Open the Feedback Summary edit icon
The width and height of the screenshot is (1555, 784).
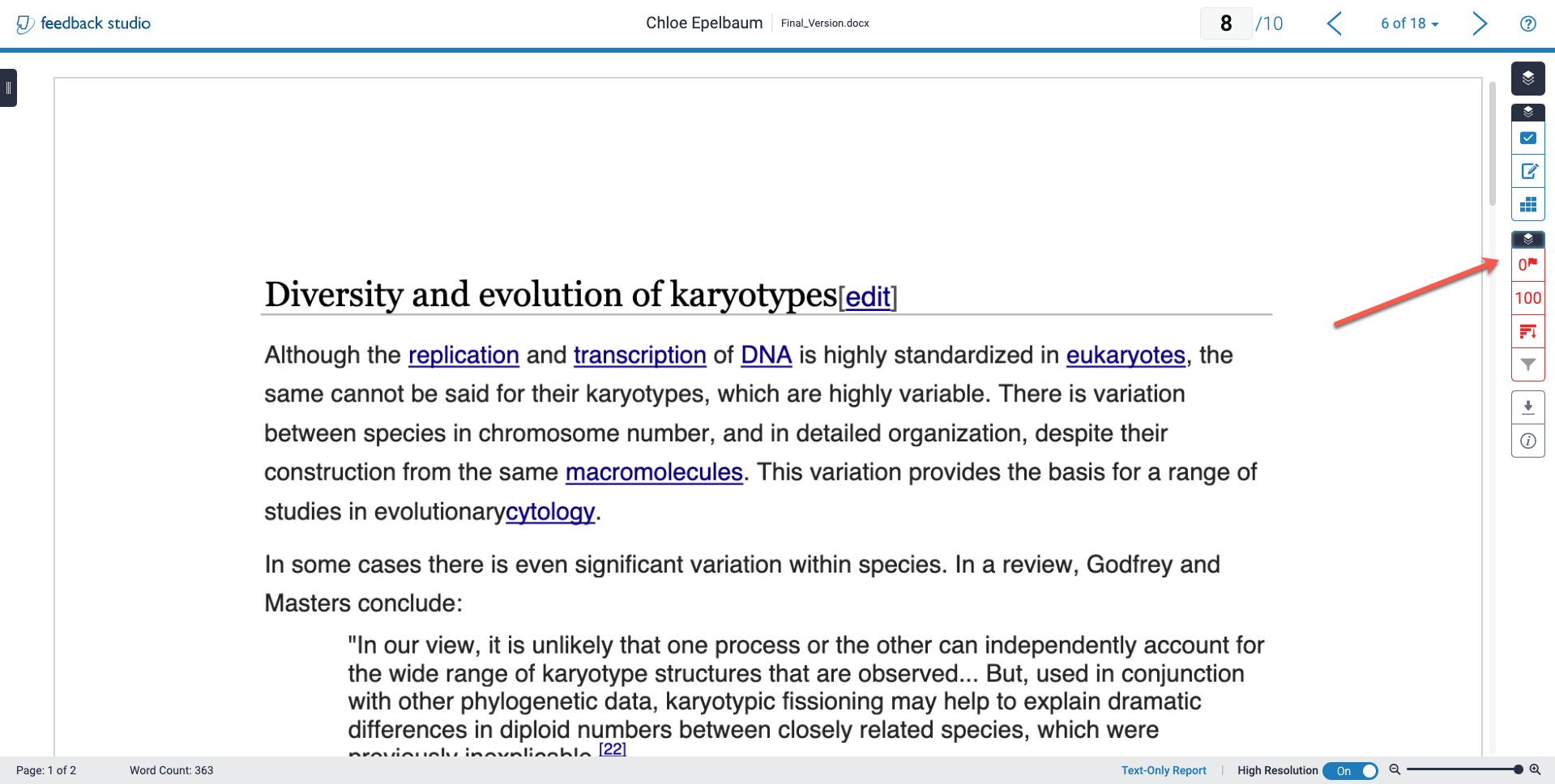(x=1527, y=172)
